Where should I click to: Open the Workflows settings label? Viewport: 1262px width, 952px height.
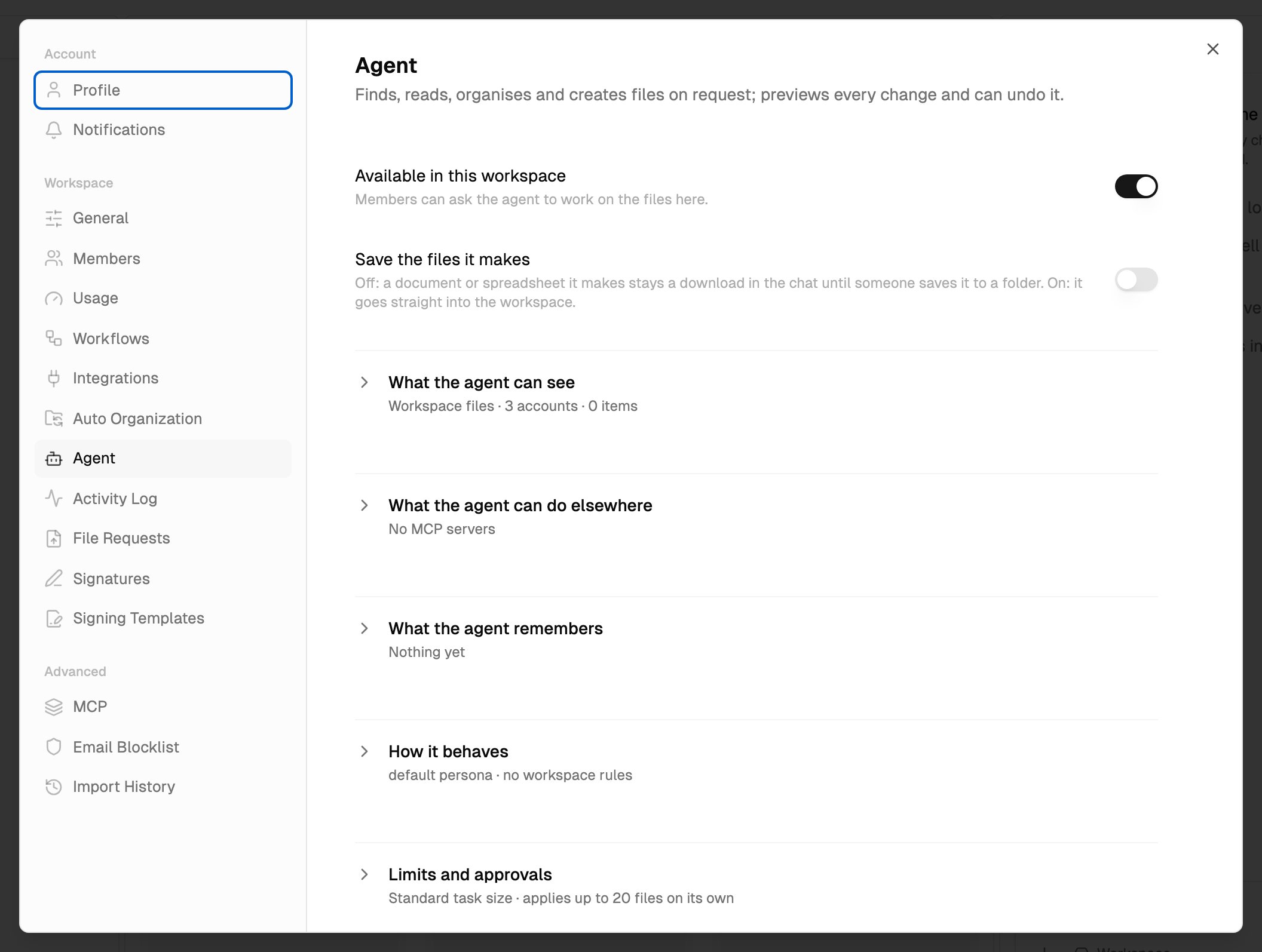[x=111, y=339]
